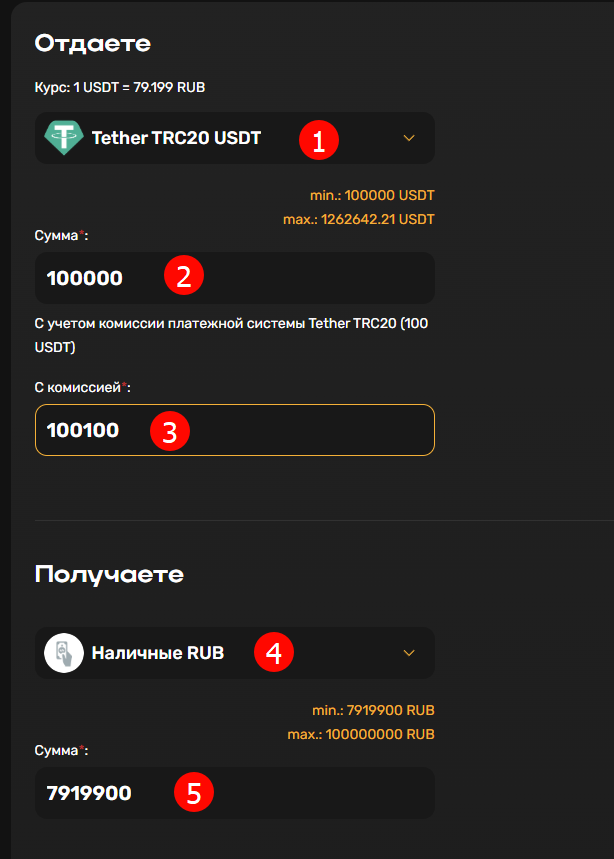Click the Получаете section heading
This screenshot has width=614, height=859.
pos(109,575)
